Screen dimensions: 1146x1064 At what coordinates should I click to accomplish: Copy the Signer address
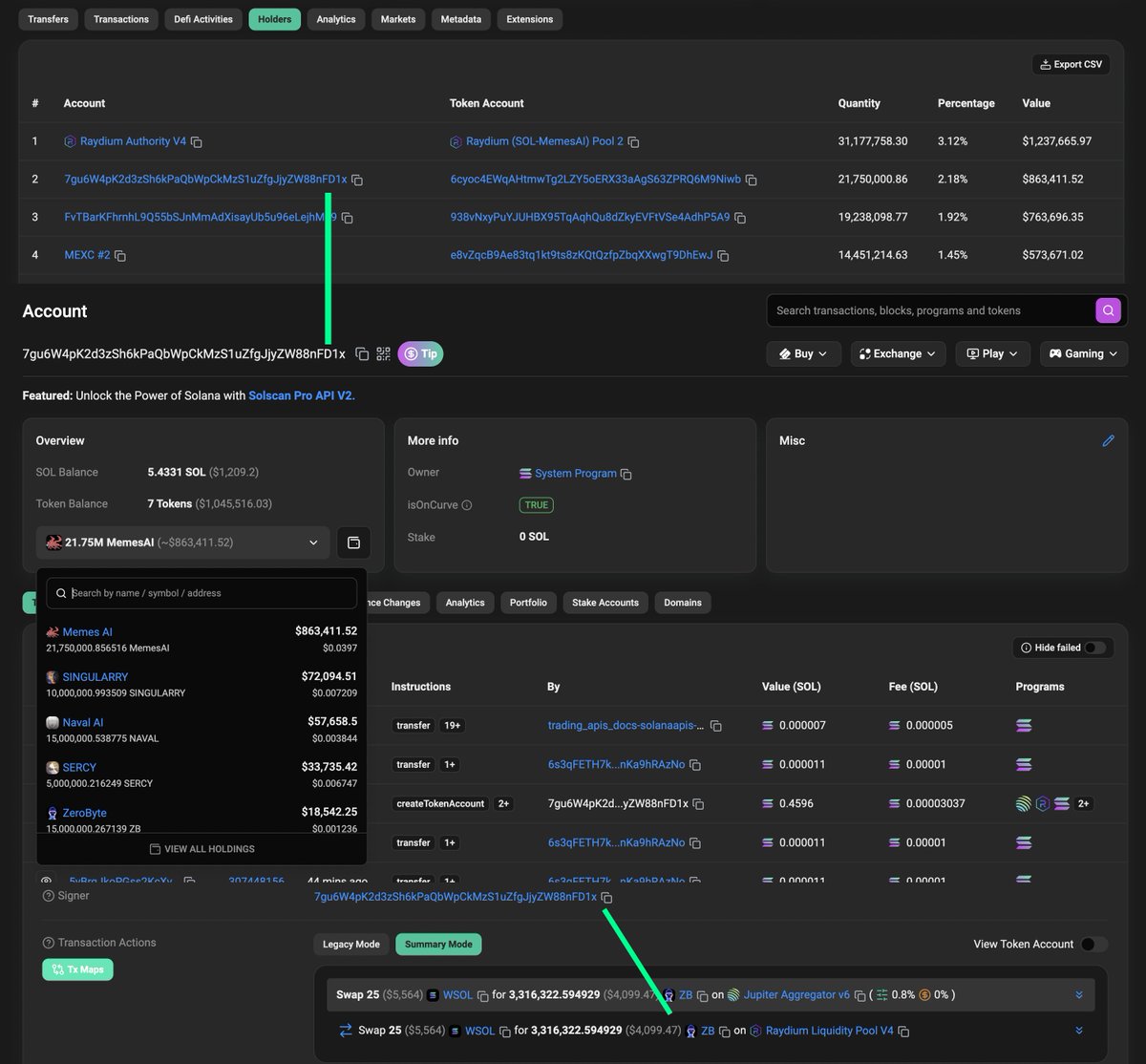point(606,898)
